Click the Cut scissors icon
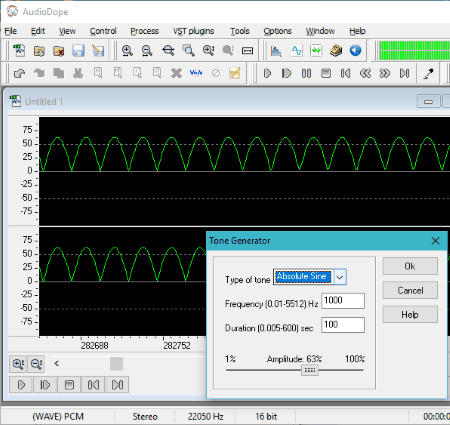 pos(78,73)
